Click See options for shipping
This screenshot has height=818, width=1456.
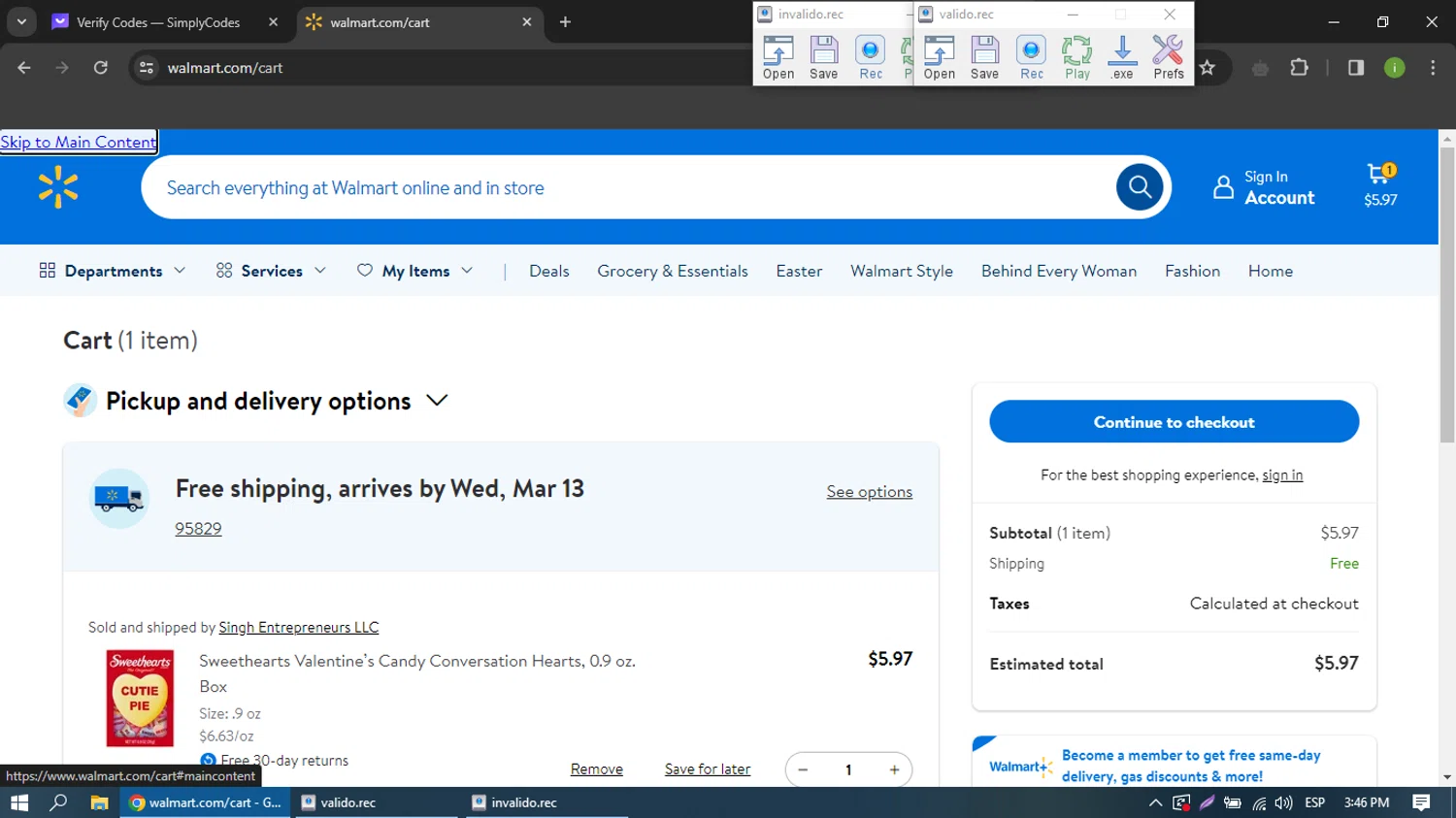870,492
